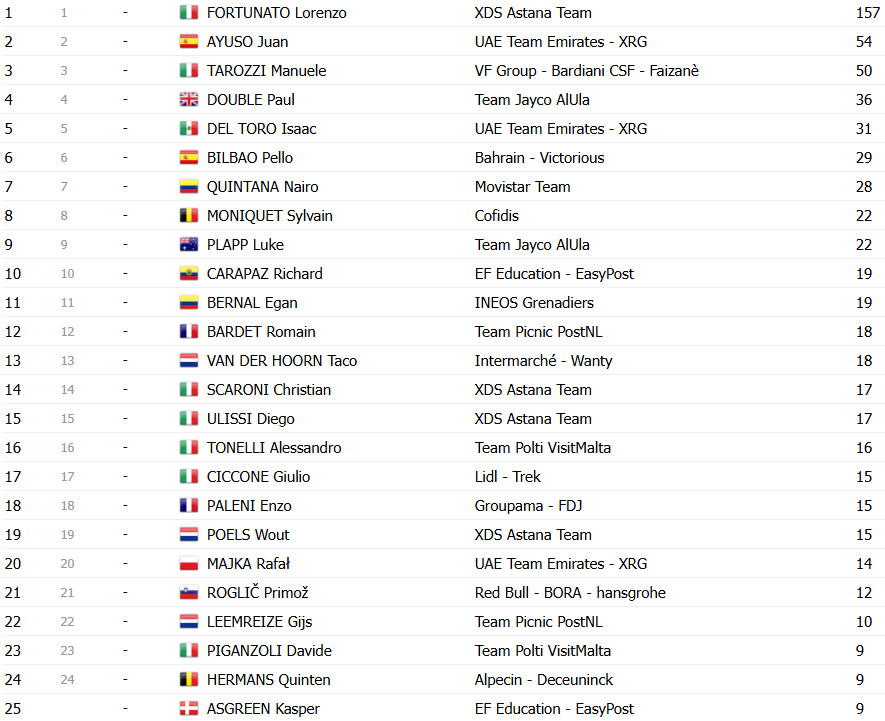Open Intermarché - Wanty team page
The width and height of the screenshot is (885, 721).
point(543,361)
